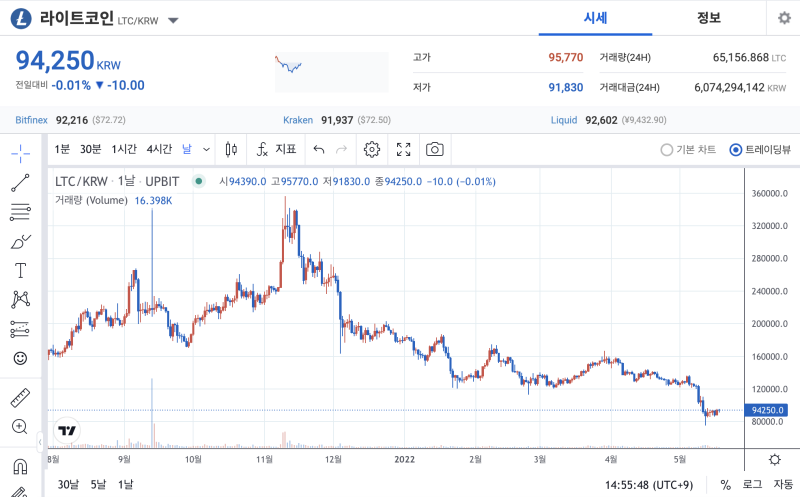Switch to the 정보 tab
The height and width of the screenshot is (497, 800).
click(709, 18)
